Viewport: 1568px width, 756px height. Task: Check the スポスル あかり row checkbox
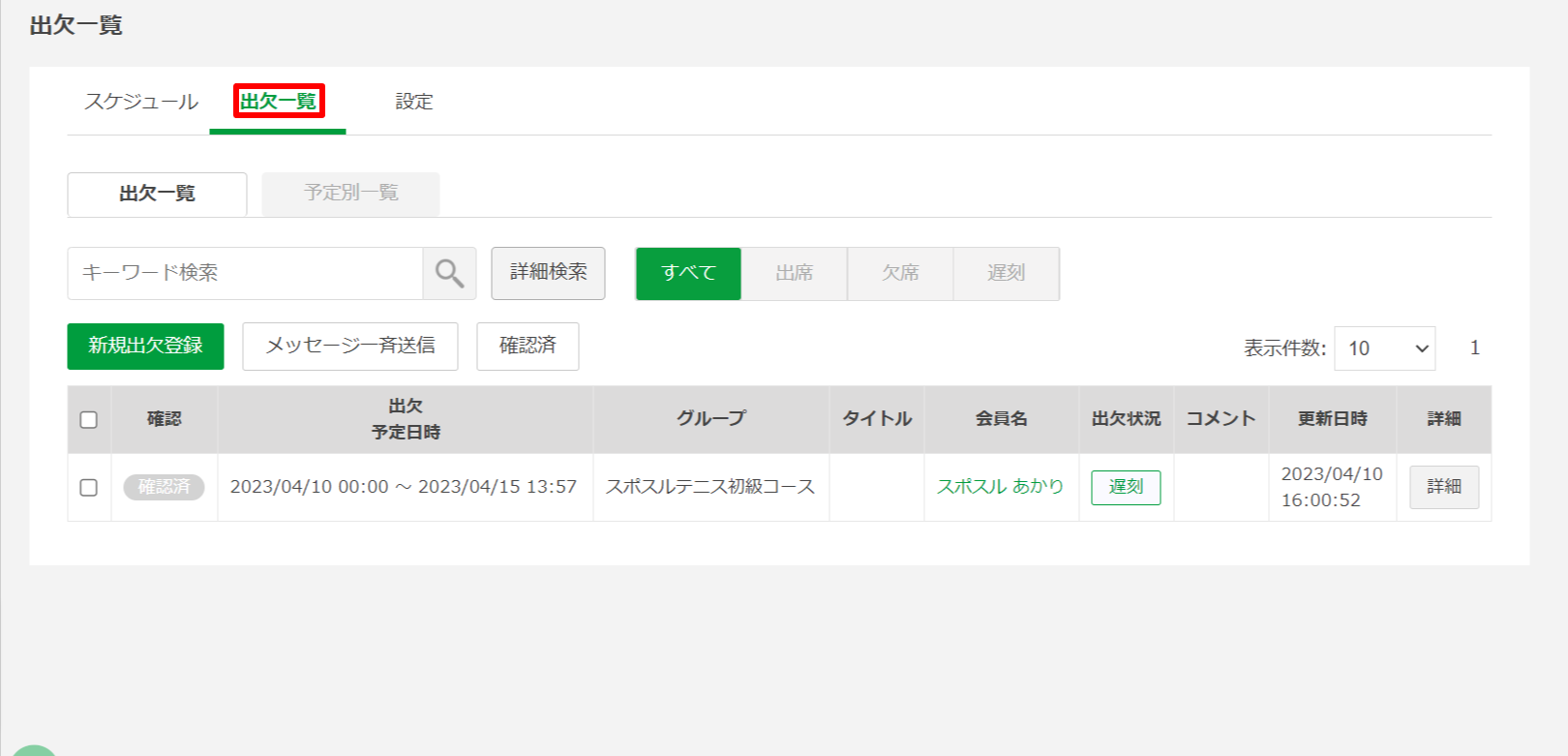pos(89,488)
